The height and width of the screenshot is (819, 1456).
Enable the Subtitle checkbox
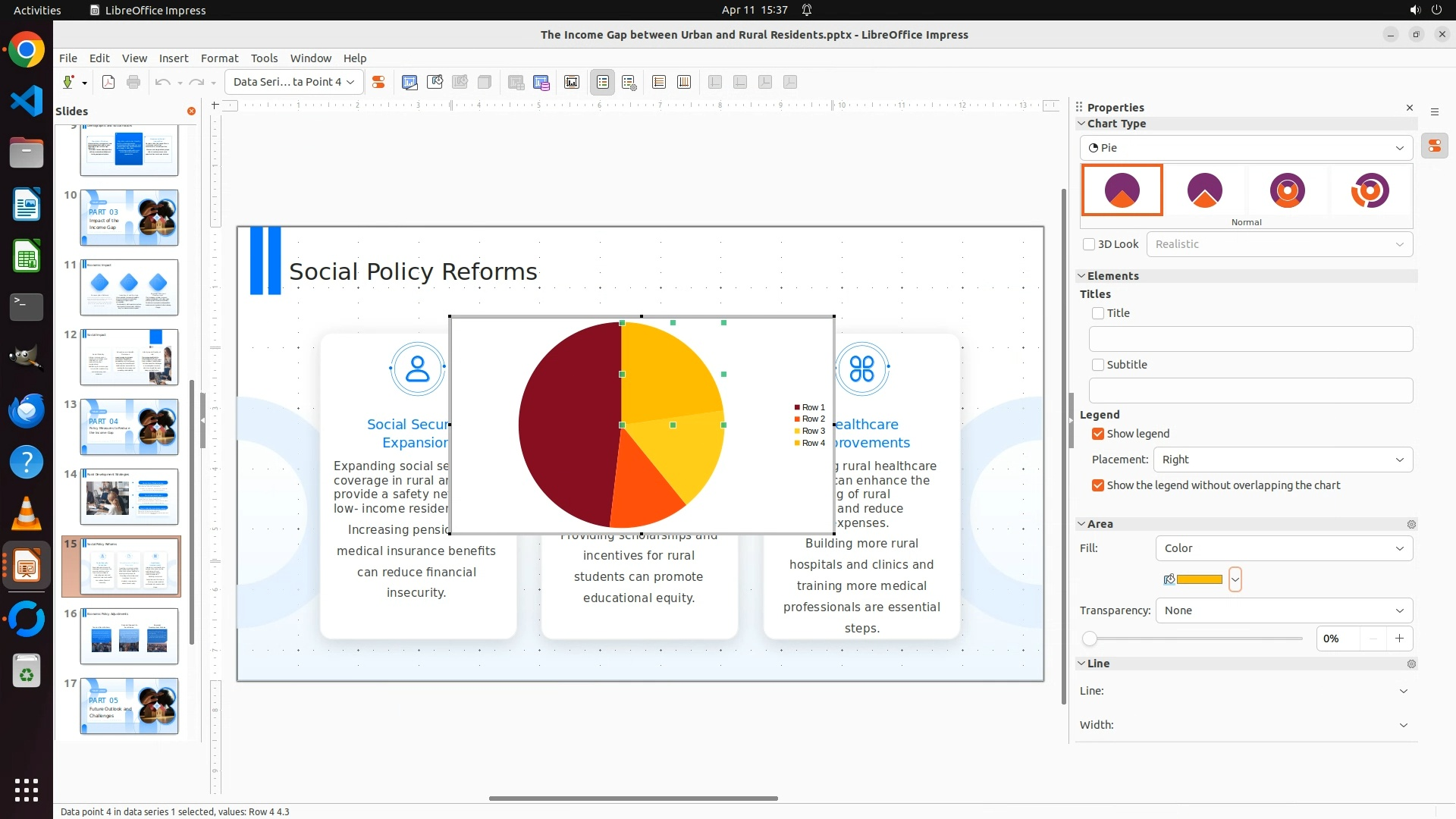click(1098, 365)
